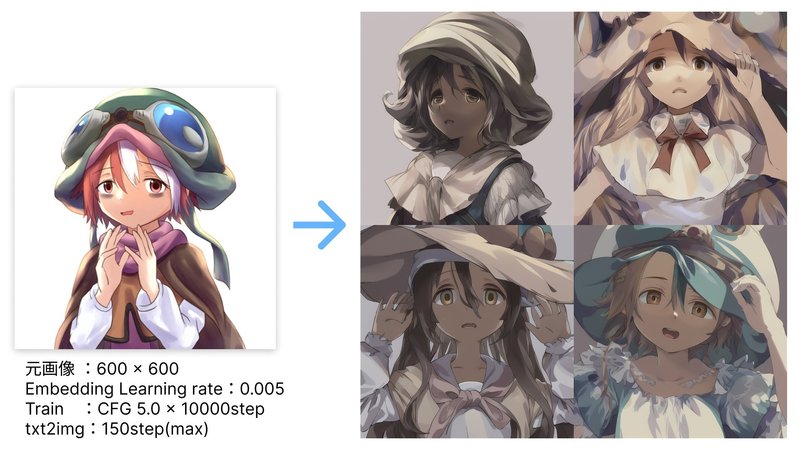This screenshot has width=800, height=450.
Task: Click the 元画像 label text
Action: click(x=50, y=368)
